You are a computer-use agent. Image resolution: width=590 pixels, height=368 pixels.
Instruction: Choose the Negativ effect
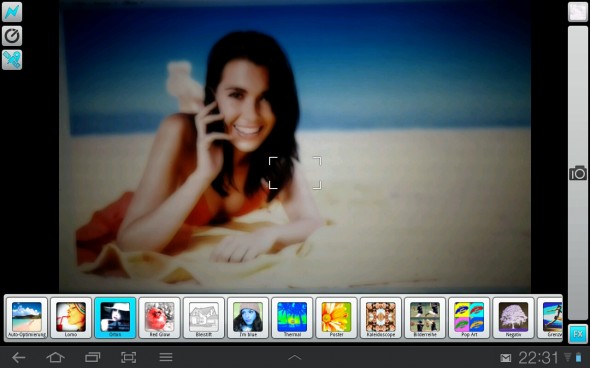click(x=513, y=318)
